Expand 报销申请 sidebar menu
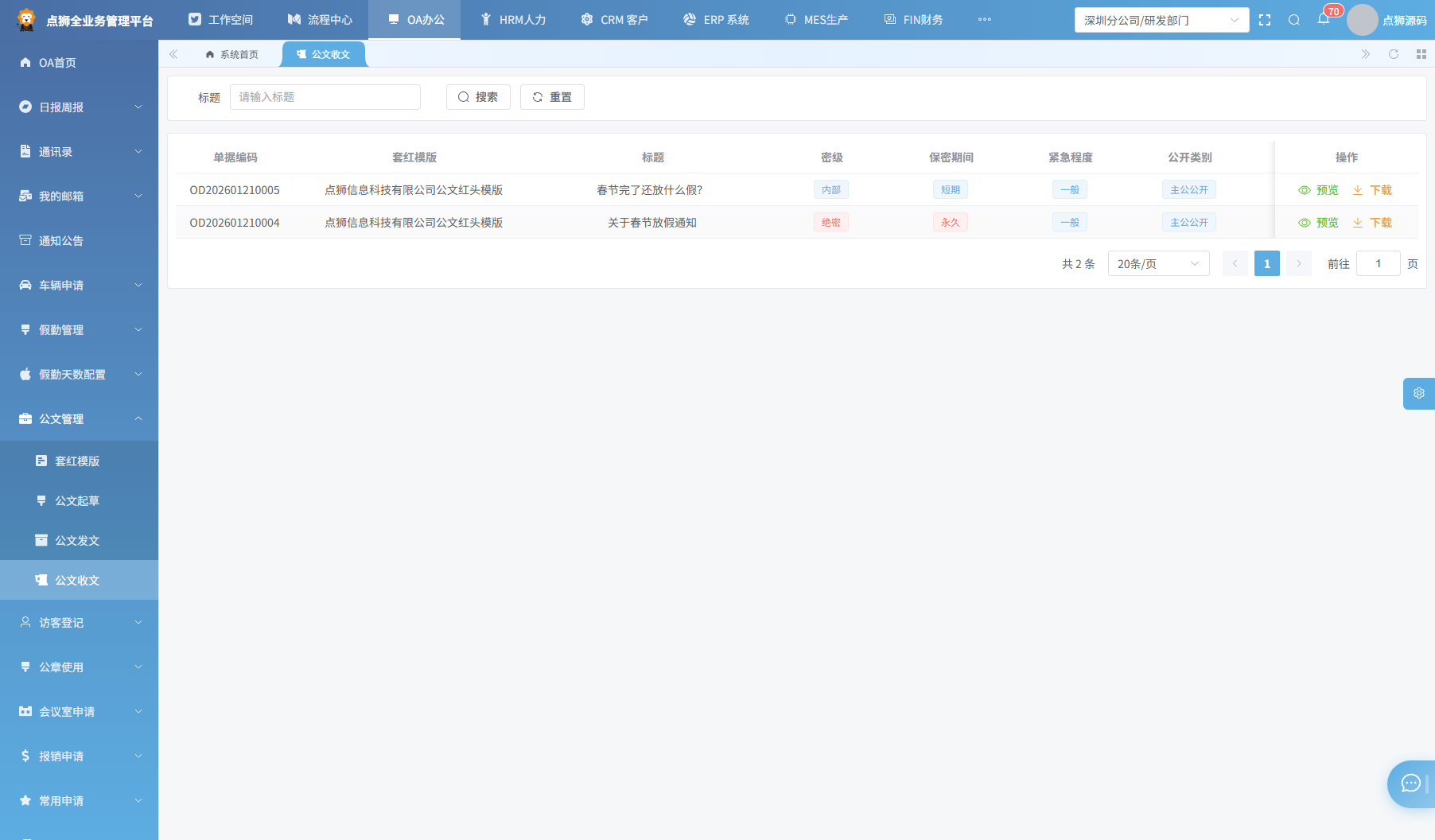Screen dimensions: 1435x840 [x=79, y=756]
